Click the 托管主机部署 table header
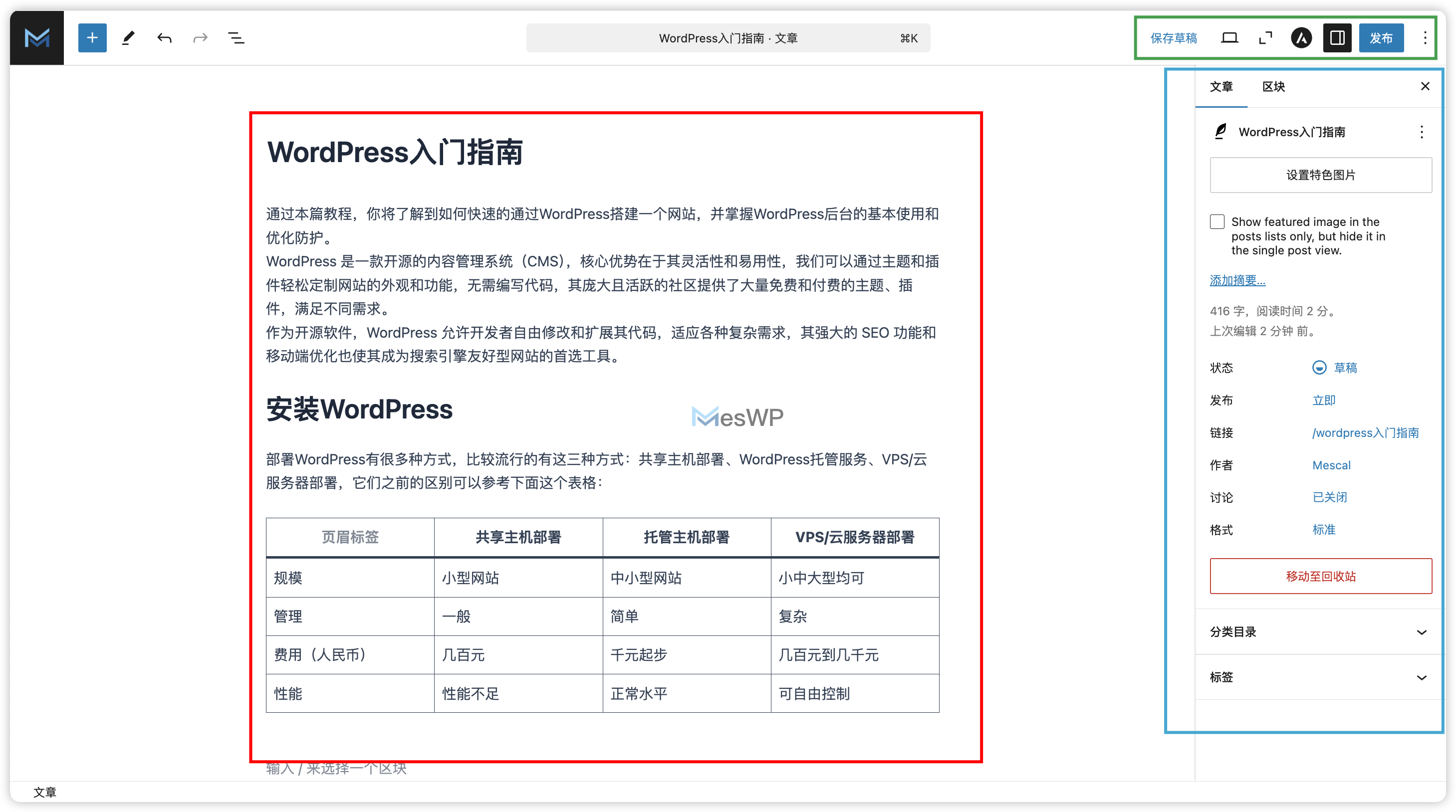Viewport: 1456px width, 812px height. pyautogui.click(x=687, y=537)
